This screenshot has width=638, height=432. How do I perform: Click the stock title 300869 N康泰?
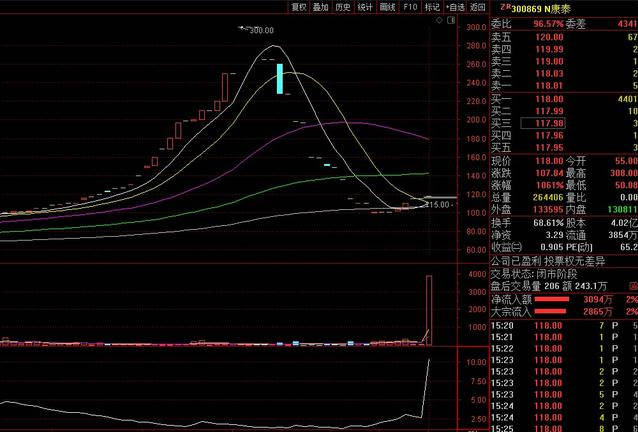tap(541, 9)
